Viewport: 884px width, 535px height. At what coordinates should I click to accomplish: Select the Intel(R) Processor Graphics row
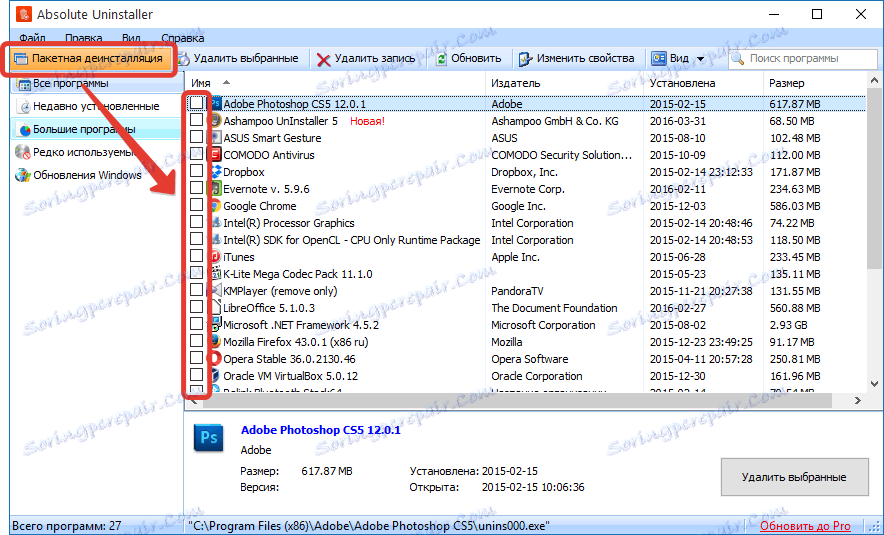click(525, 223)
